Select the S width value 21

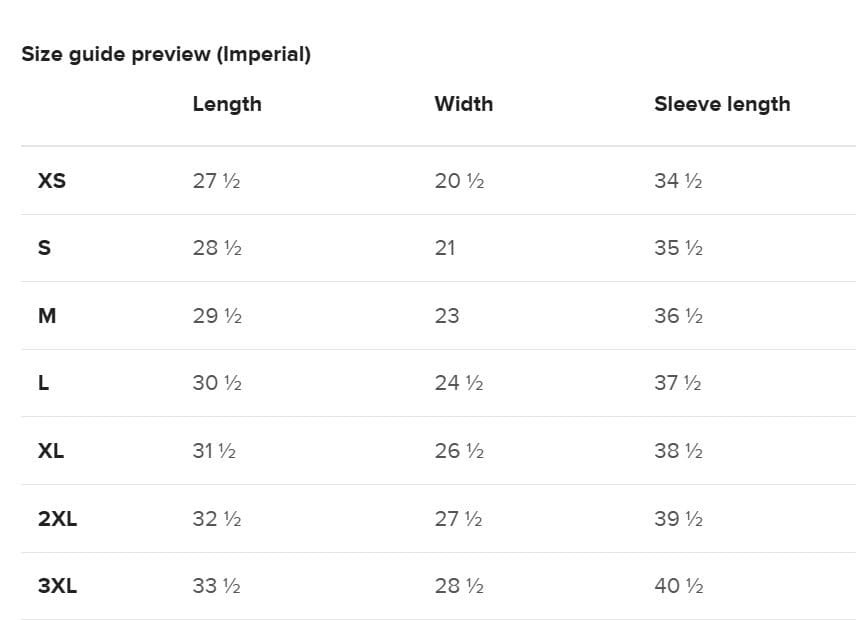pyautogui.click(x=444, y=248)
